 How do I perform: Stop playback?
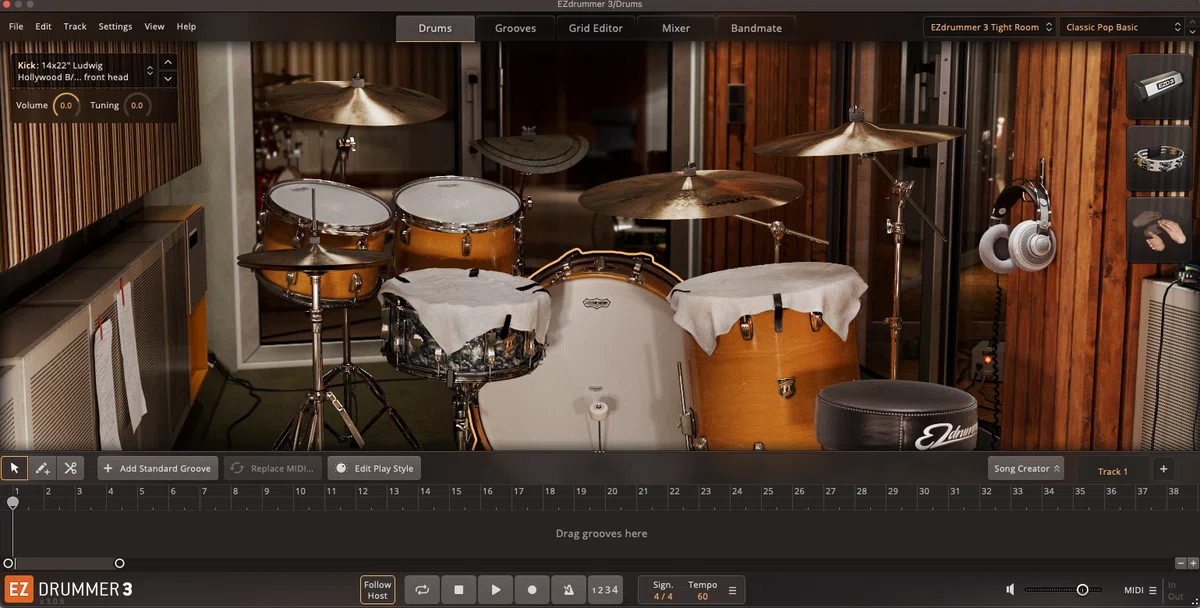pos(459,590)
